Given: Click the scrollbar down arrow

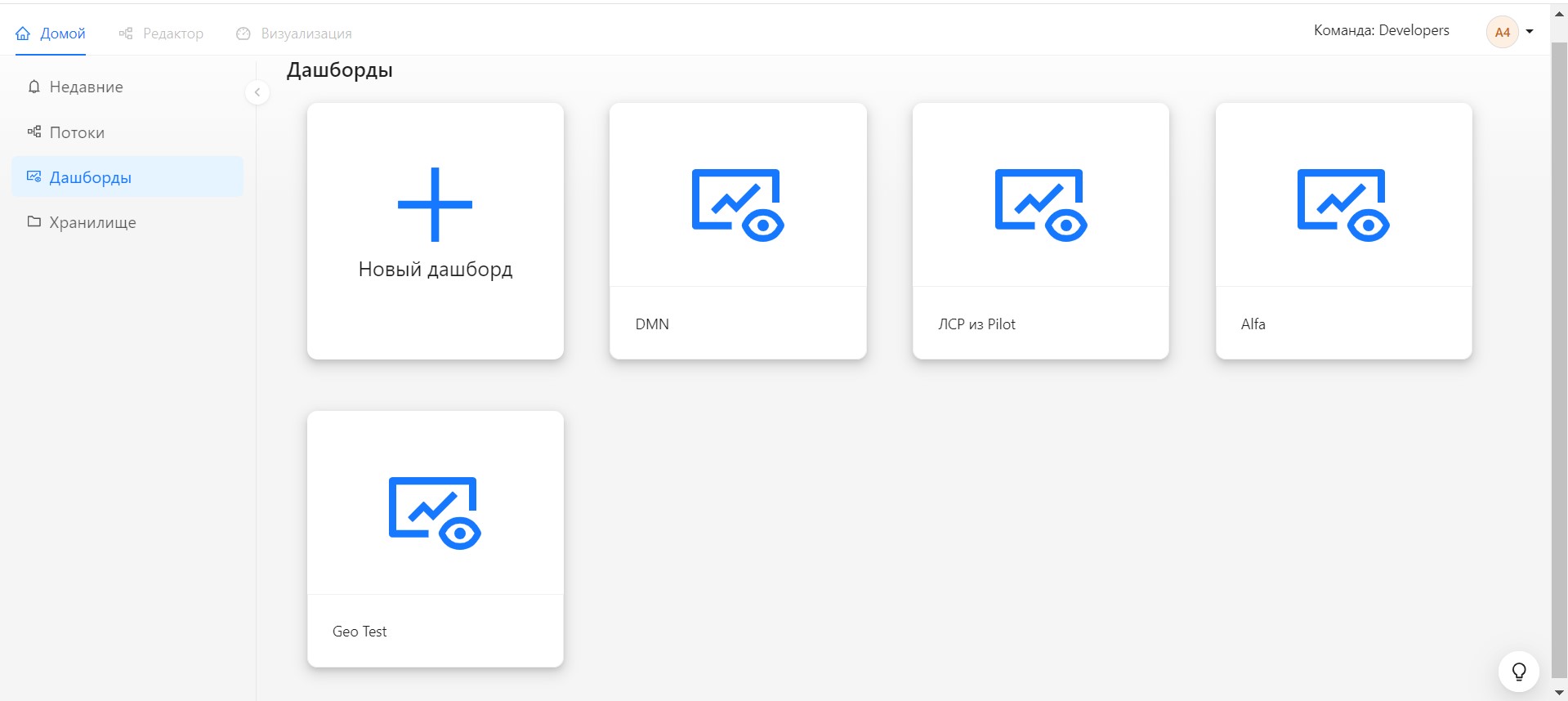Looking at the screenshot, I should point(1559,693).
